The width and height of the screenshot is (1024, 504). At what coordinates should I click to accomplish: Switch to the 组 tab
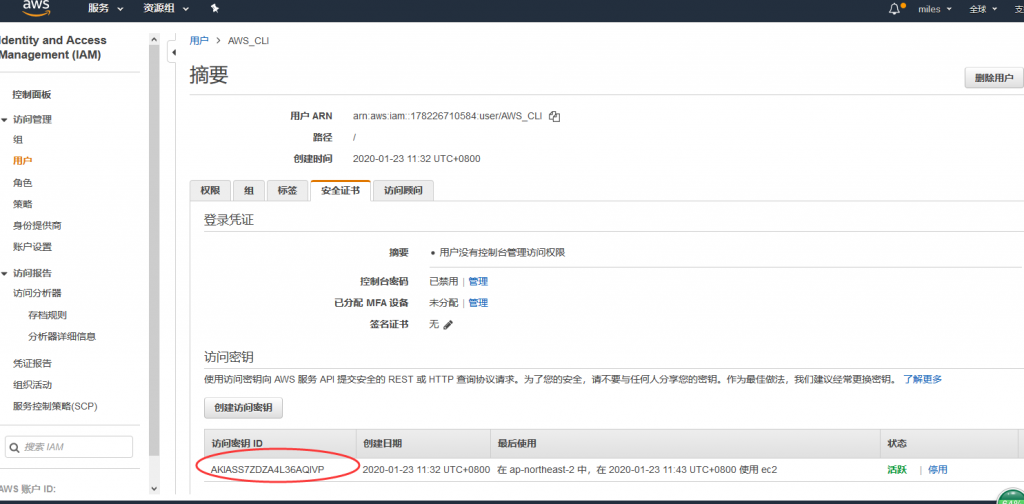[249, 191]
